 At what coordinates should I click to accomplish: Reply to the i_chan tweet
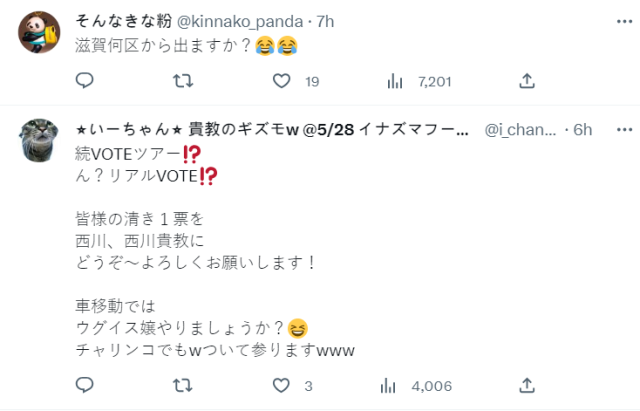pos(85,385)
